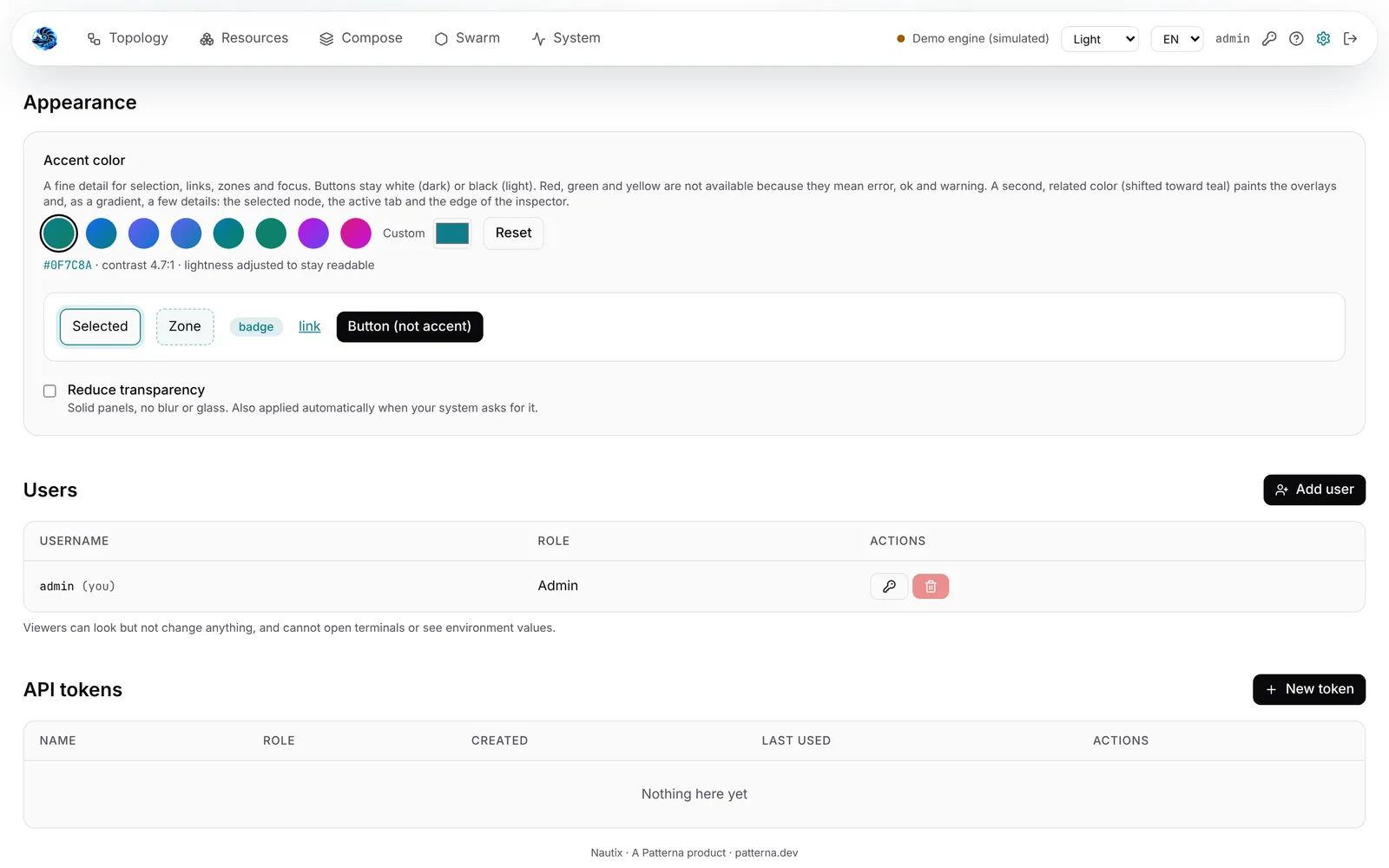
Task: Click the key icon in the top bar
Action: tap(1269, 38)
